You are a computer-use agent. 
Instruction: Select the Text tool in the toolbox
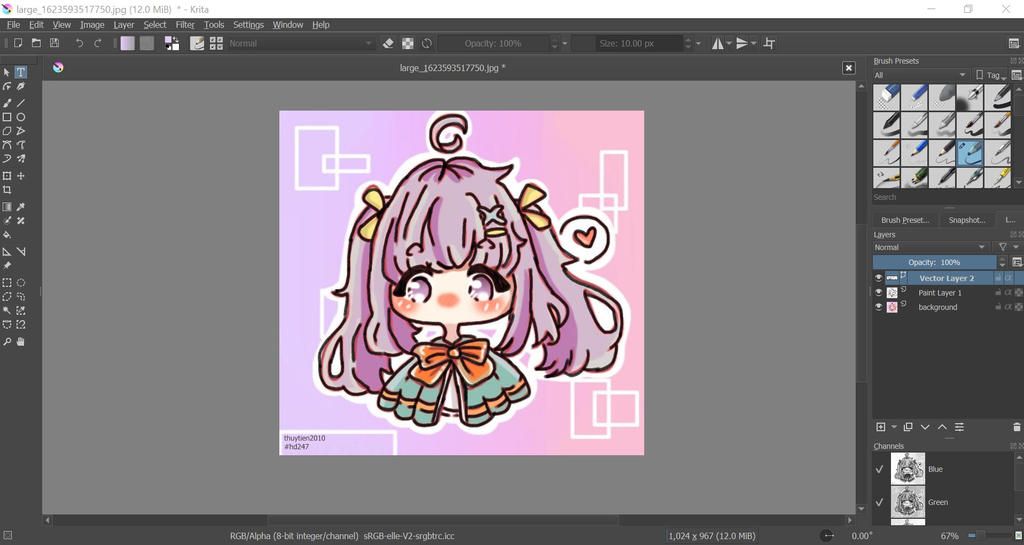pyautogui.click(x=21, y=72)
